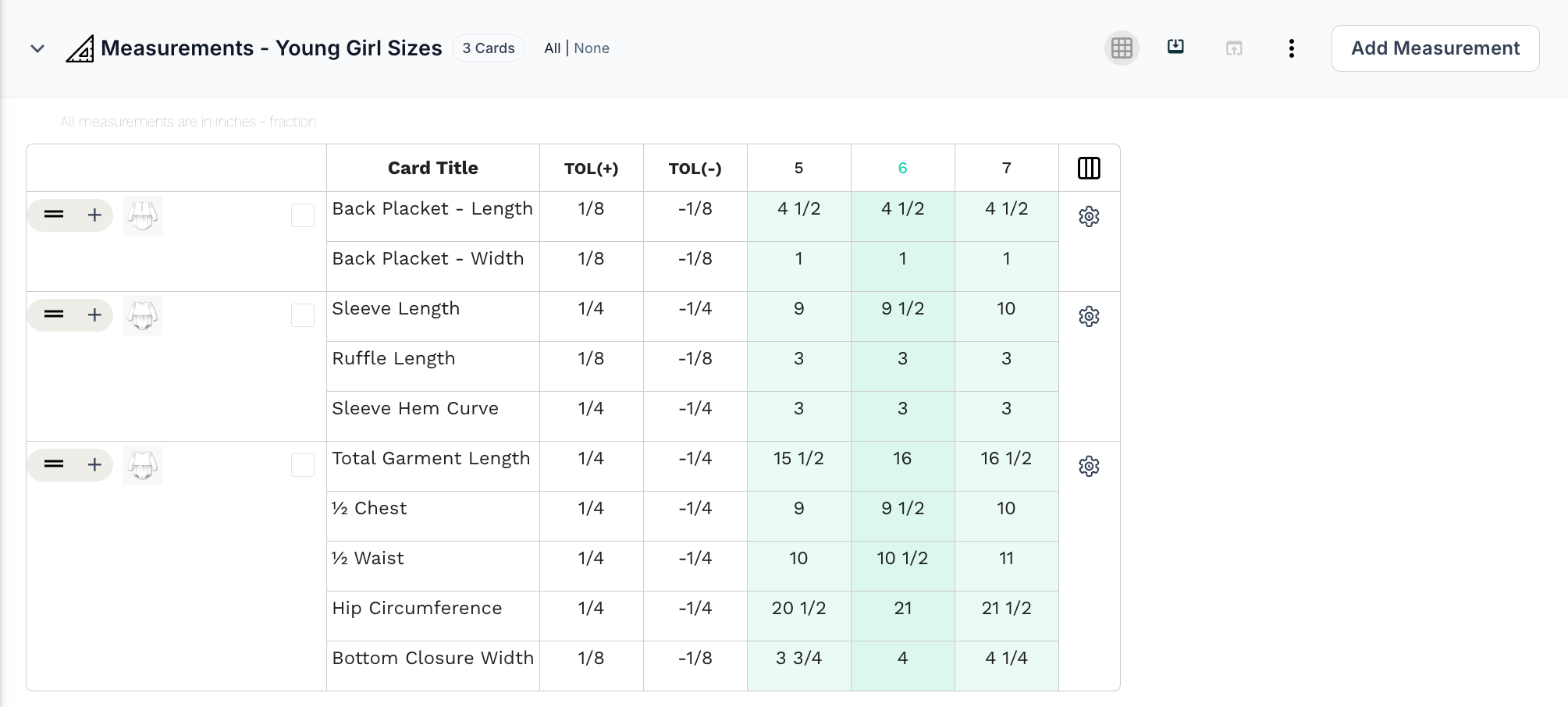
Task: Tick the checkbox for Sleeve Length card
Action: tap(303, 315)
